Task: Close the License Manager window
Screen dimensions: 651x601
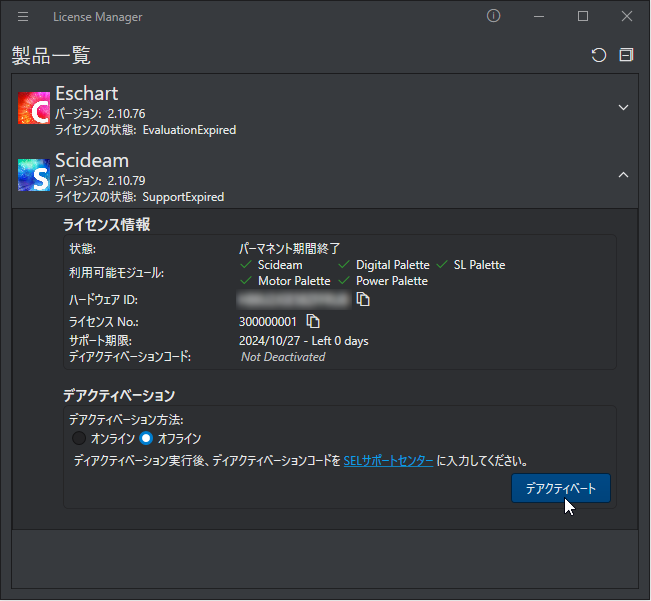Action: click(x=627, y=17)
